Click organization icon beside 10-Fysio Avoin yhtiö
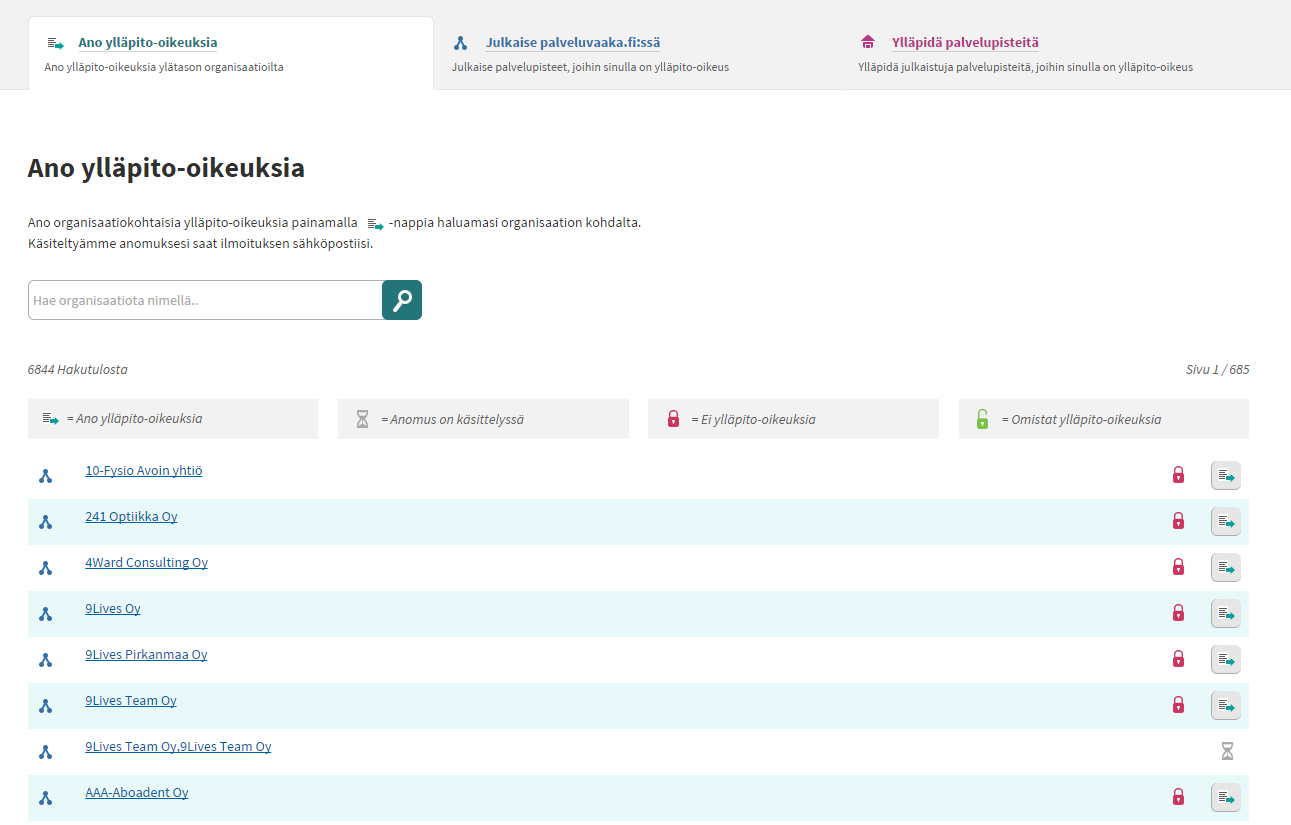Viewport: 1291px width, 825px height. click(x=45, y=476)
